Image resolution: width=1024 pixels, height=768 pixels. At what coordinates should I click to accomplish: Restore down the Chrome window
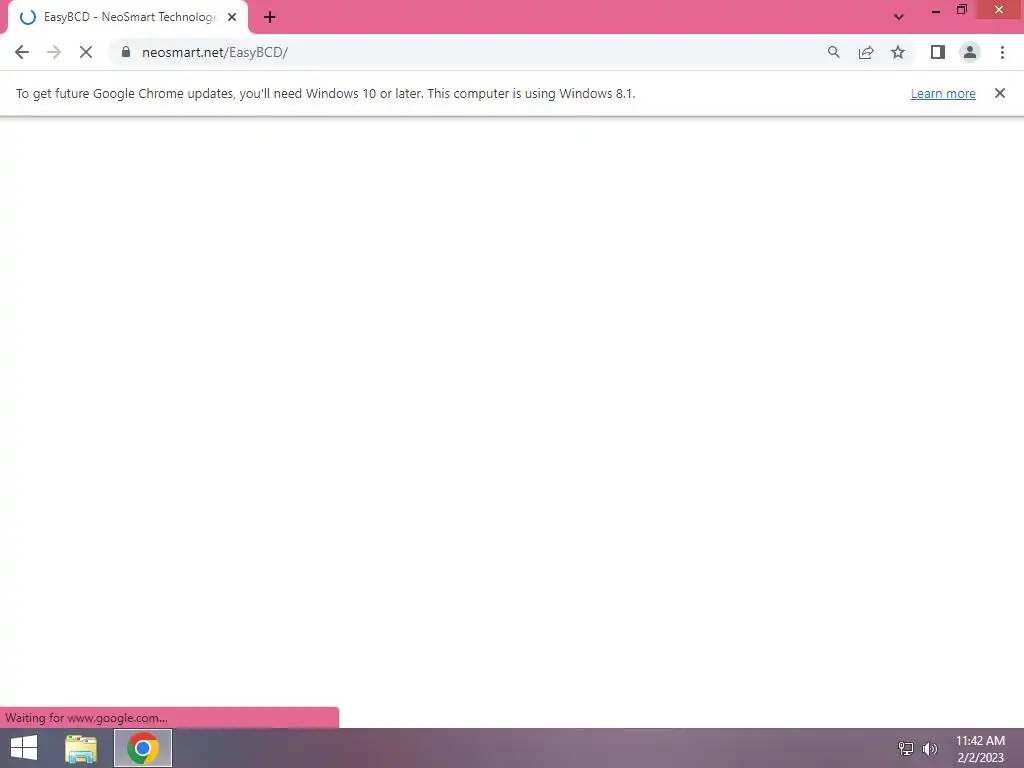point(961,10)
